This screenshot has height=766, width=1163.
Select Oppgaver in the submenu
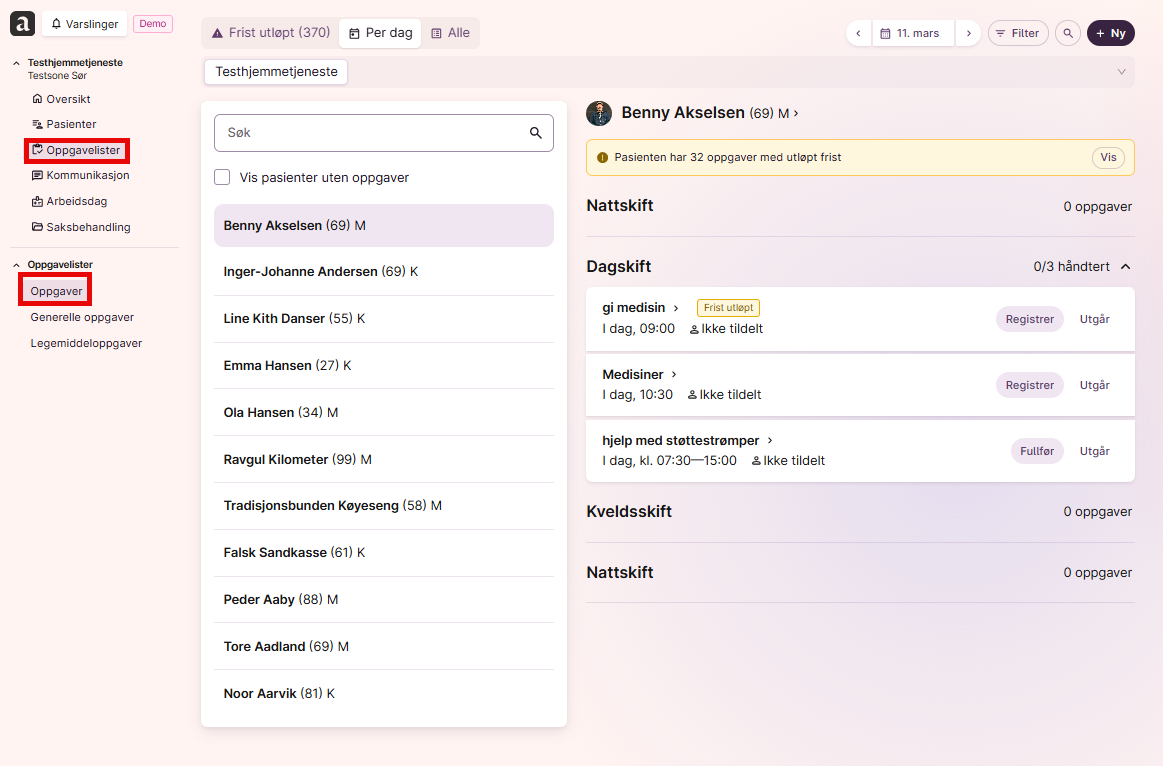coord(56,291)
